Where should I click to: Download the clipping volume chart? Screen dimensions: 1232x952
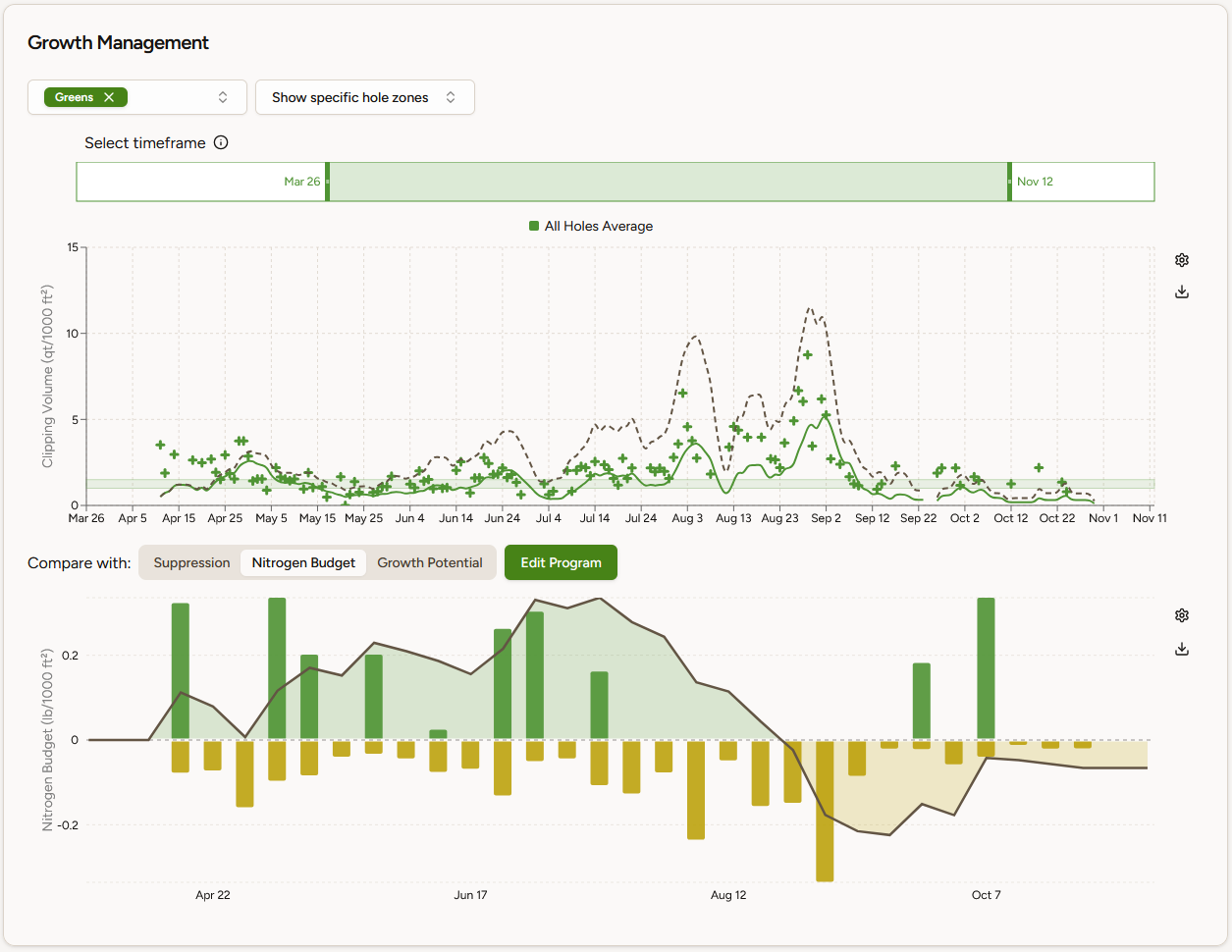click(1182, 291)
